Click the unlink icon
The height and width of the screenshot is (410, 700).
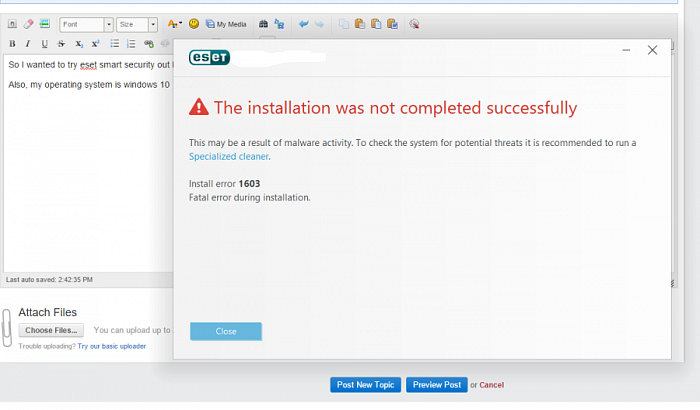[x=165, y=44]
